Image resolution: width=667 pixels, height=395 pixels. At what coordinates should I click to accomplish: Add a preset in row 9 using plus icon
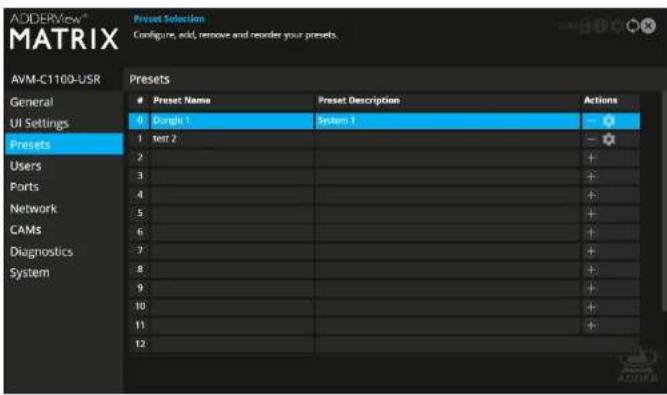[591, 288]
